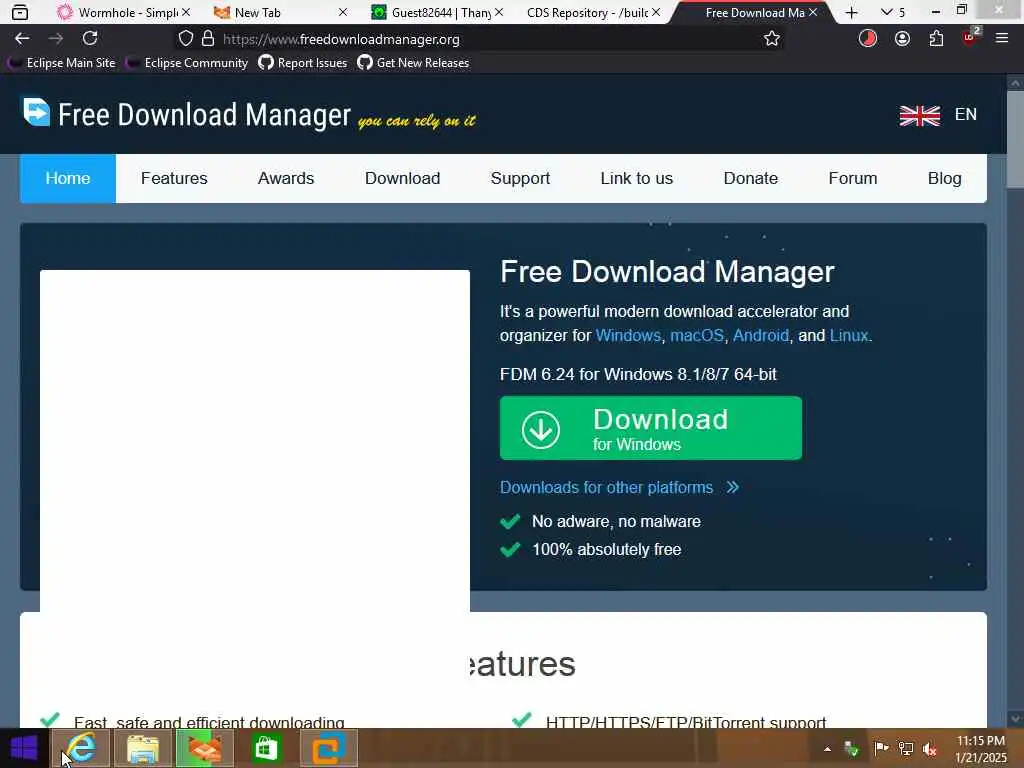
Task: Click the network tray icon
Action: (x=906, y=748)
